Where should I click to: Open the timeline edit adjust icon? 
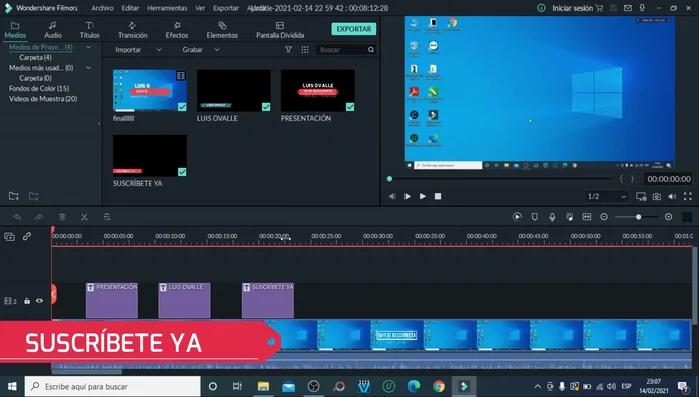[107, 217]
